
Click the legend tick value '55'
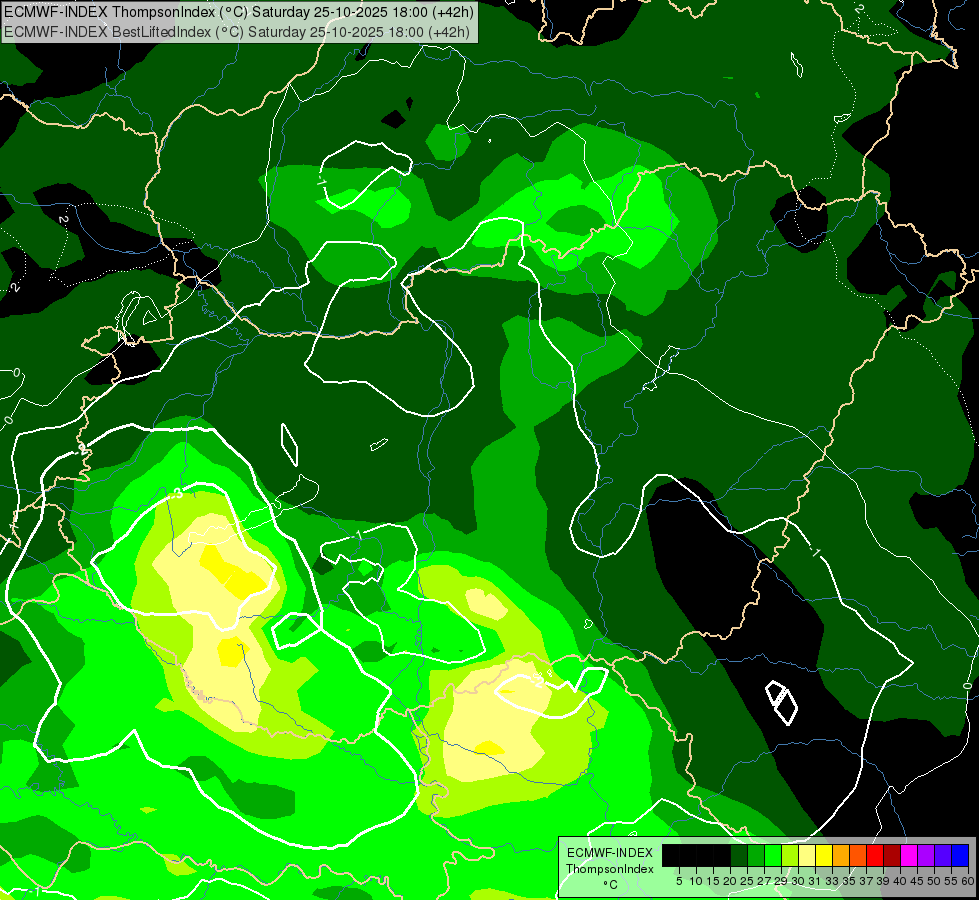(951, 881)
